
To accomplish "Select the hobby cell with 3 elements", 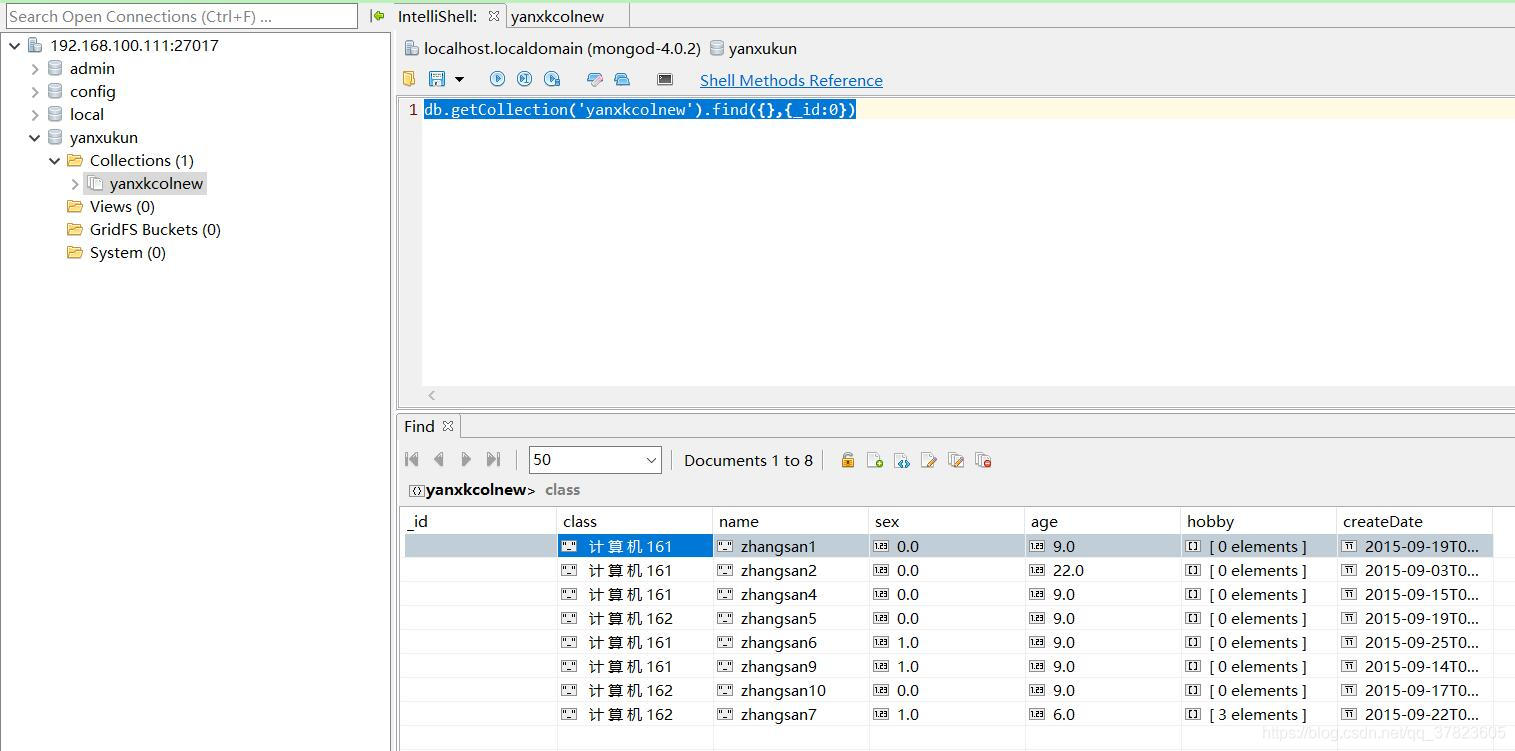I will click(x=1259, y=714).
